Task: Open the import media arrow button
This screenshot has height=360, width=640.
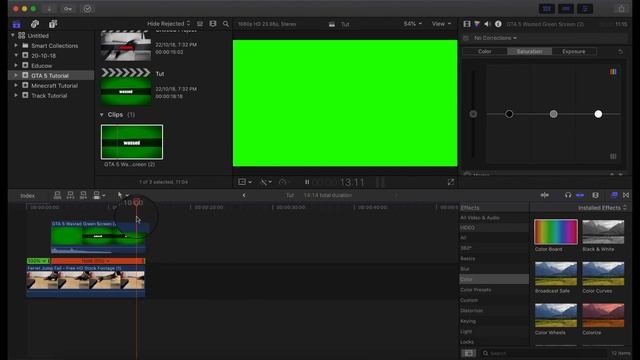Action: [x=49, y=9]
